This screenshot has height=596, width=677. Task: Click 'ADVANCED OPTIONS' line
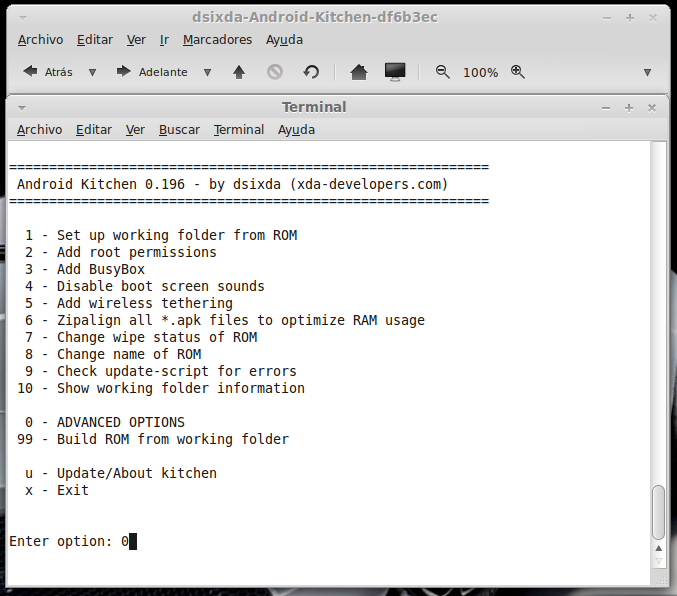tap(120, 422)
